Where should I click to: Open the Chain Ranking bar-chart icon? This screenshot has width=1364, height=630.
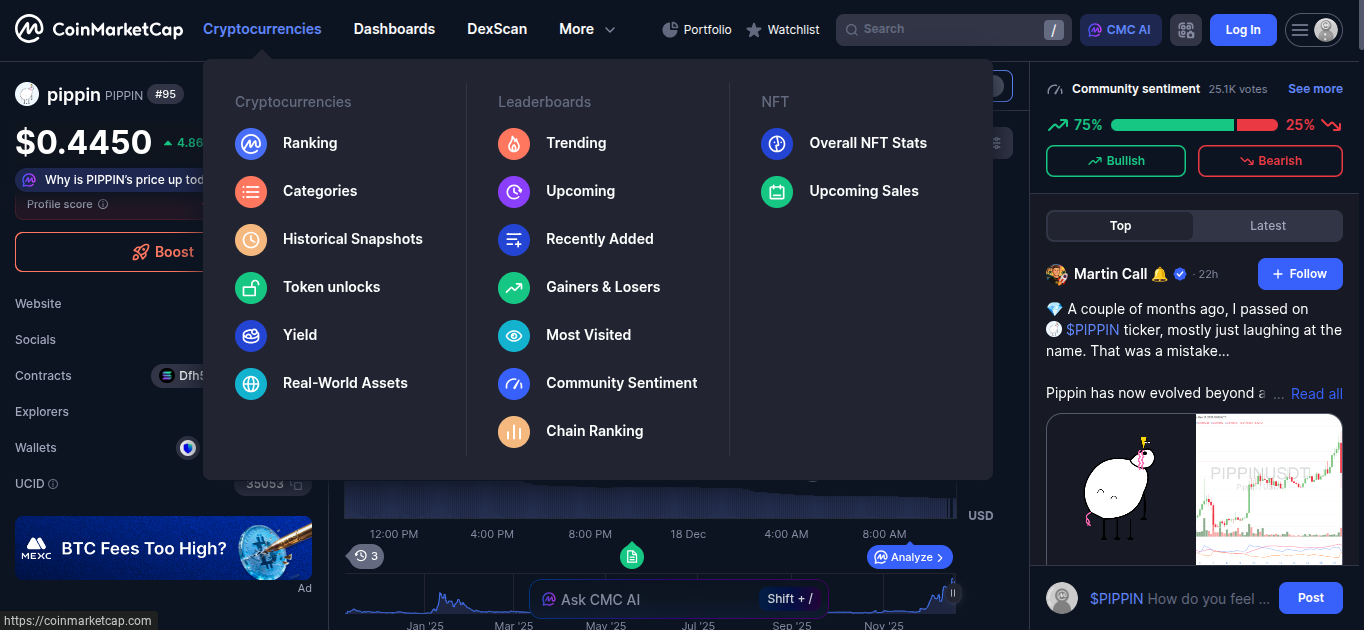point(514,431)
